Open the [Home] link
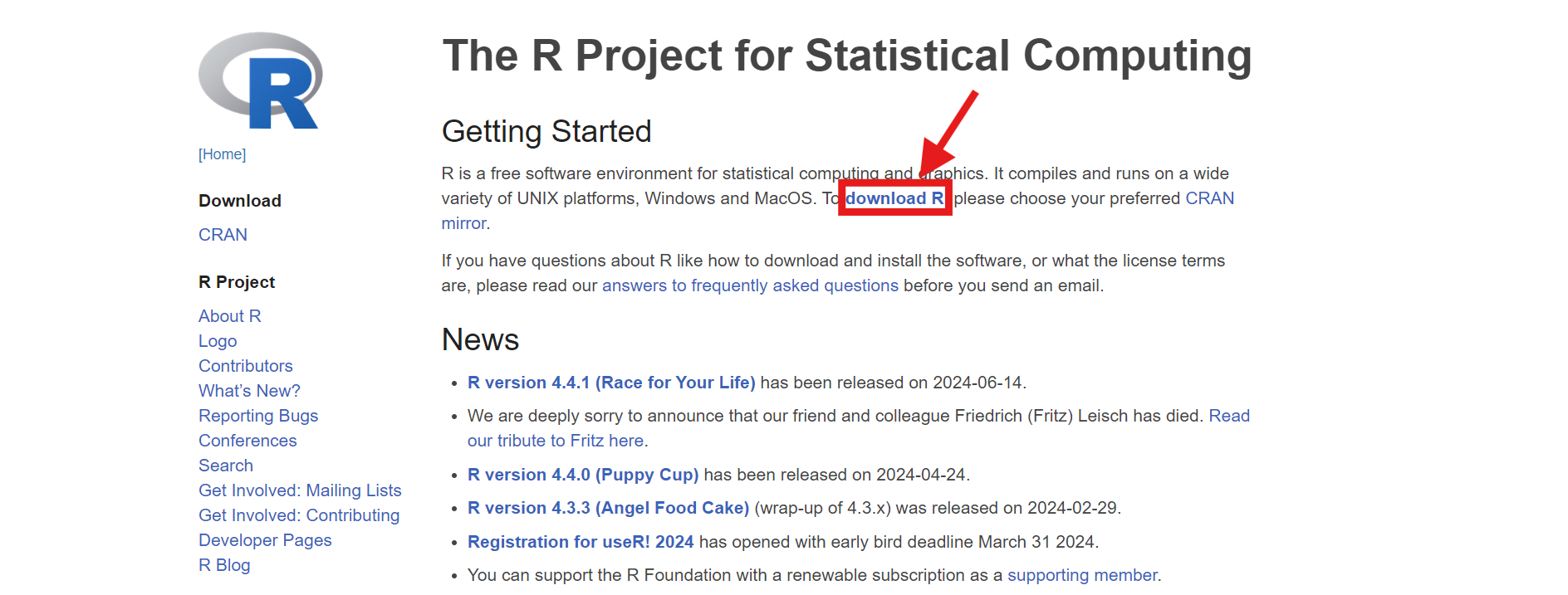Screen dimensions: 1568x595 tap(222, 154)
